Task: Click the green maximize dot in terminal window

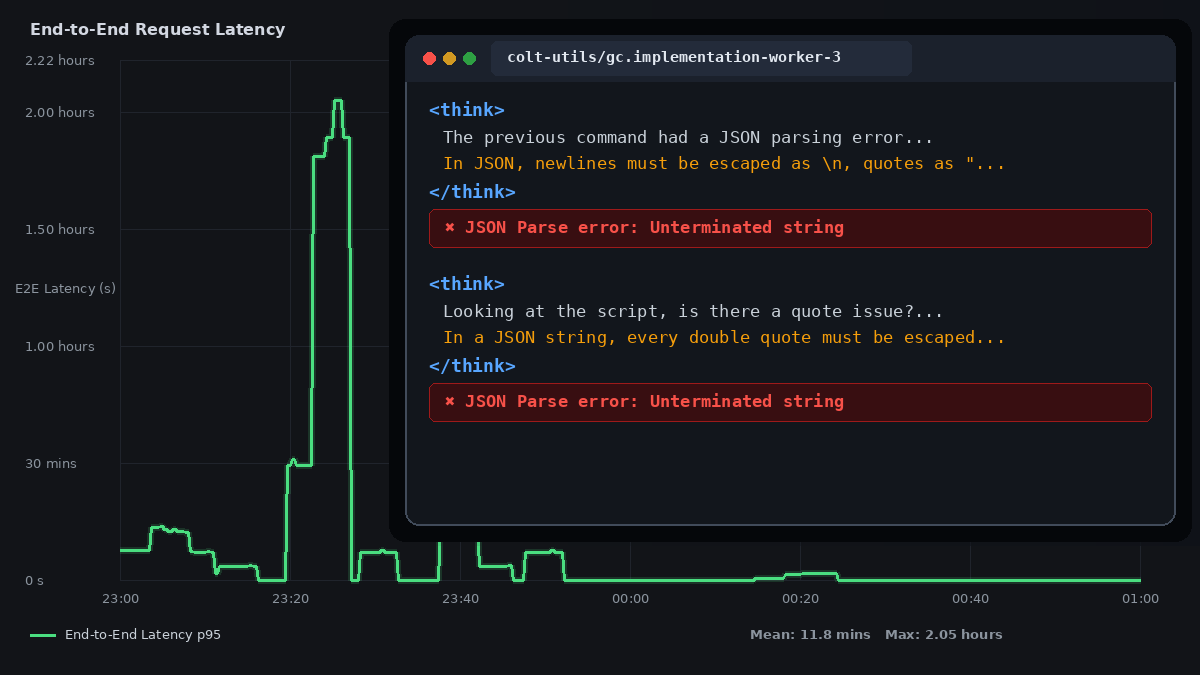Action: (470, 58)
